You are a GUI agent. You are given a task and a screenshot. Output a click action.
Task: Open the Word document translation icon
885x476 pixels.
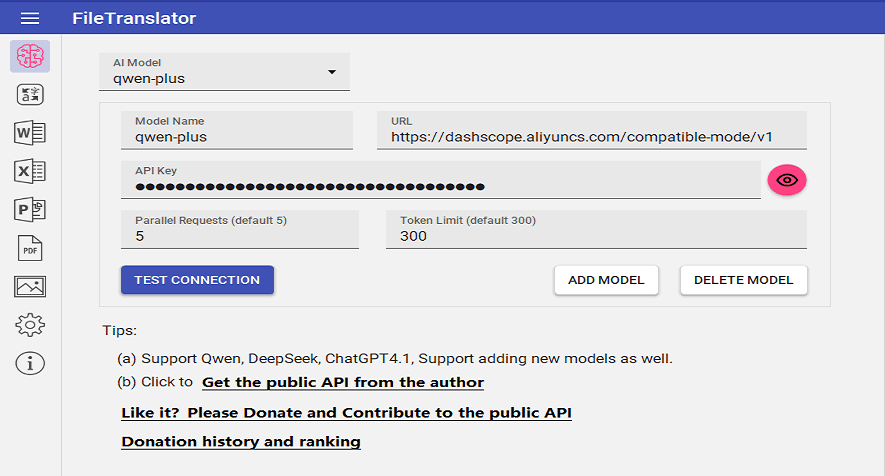30,133
